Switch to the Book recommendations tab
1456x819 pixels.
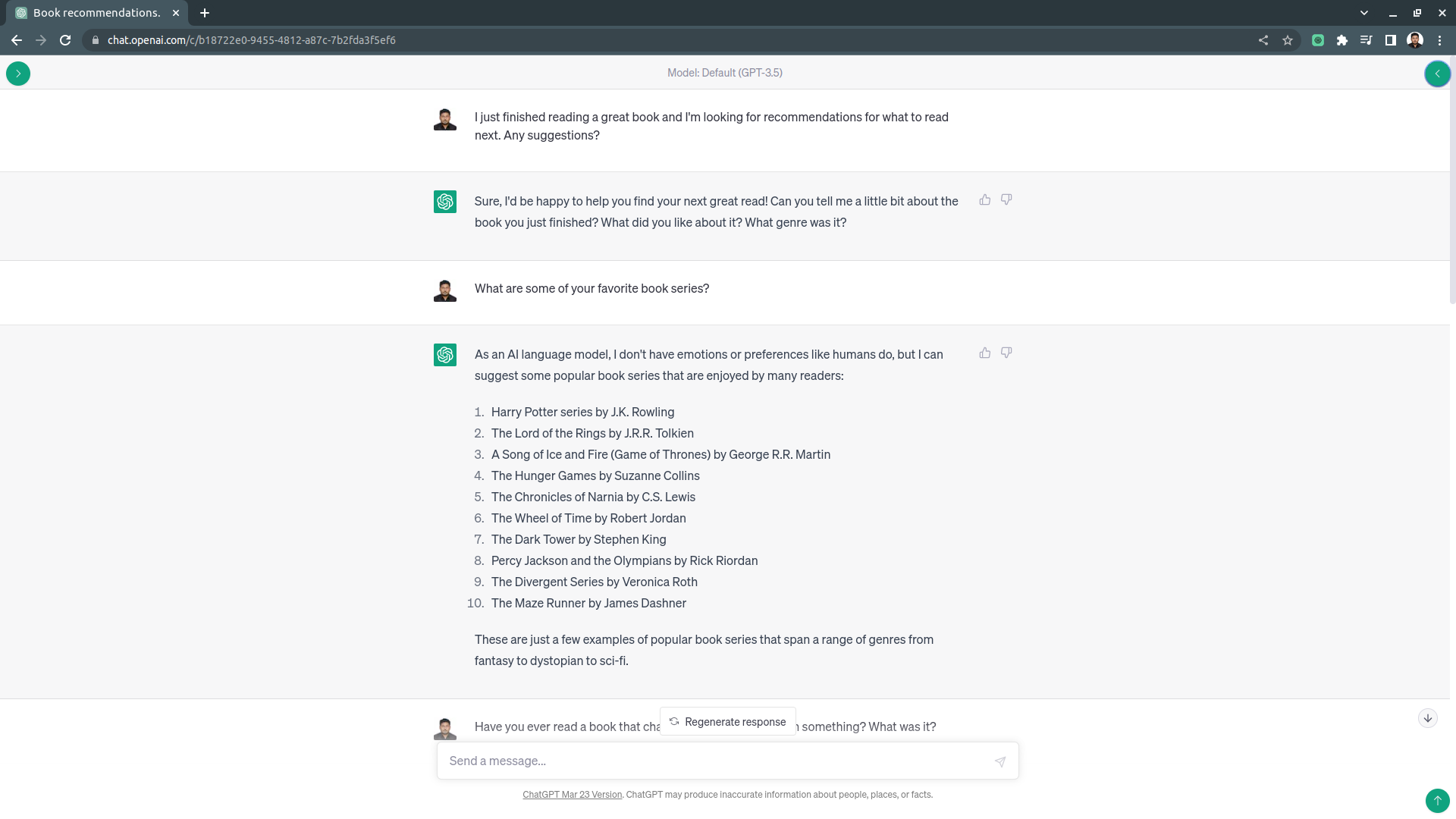point(97,13)
